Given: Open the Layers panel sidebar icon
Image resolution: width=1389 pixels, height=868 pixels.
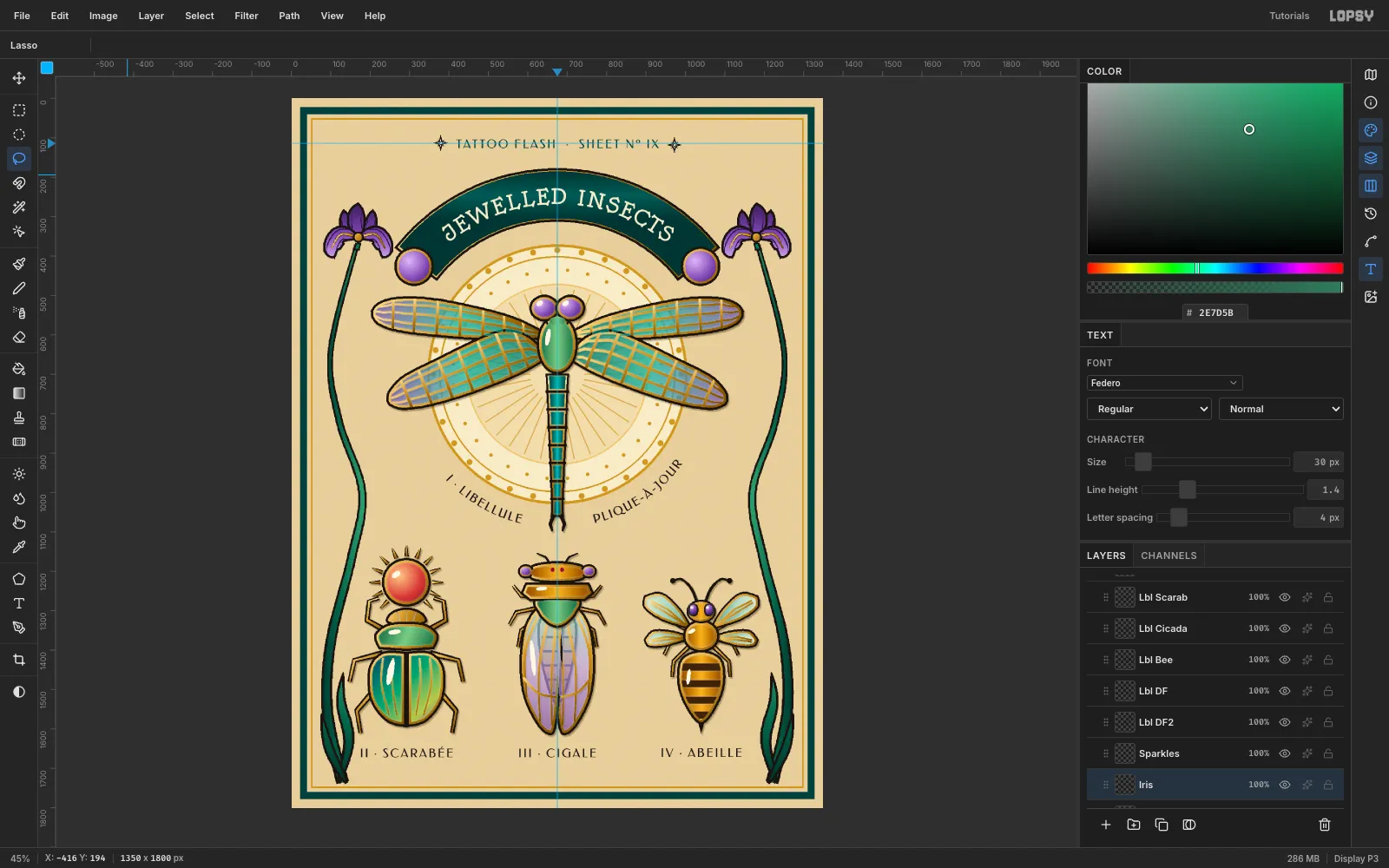Looking at the screenshot, I should tap(1371, 158).
